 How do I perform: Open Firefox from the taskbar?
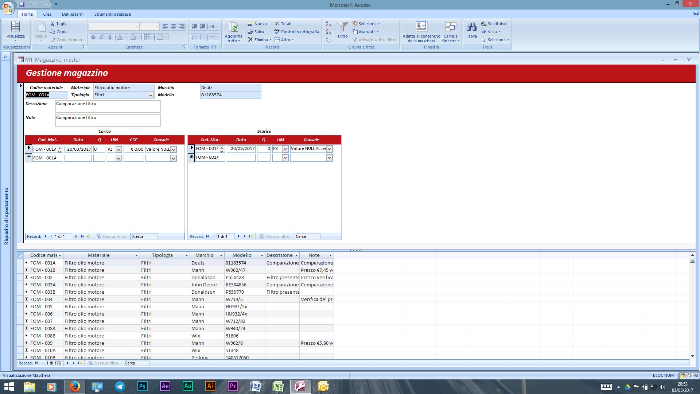point(74,386)
